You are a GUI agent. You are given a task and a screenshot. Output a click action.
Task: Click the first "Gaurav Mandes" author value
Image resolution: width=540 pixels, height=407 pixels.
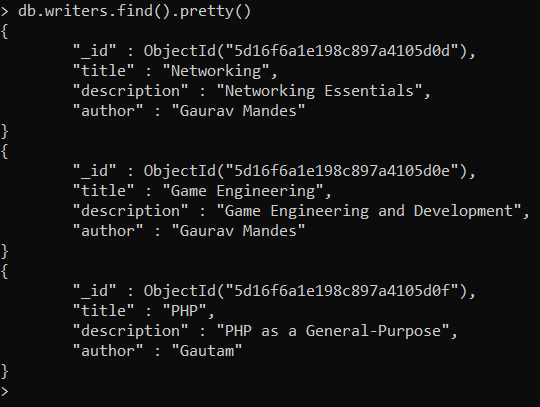(238, 111)
